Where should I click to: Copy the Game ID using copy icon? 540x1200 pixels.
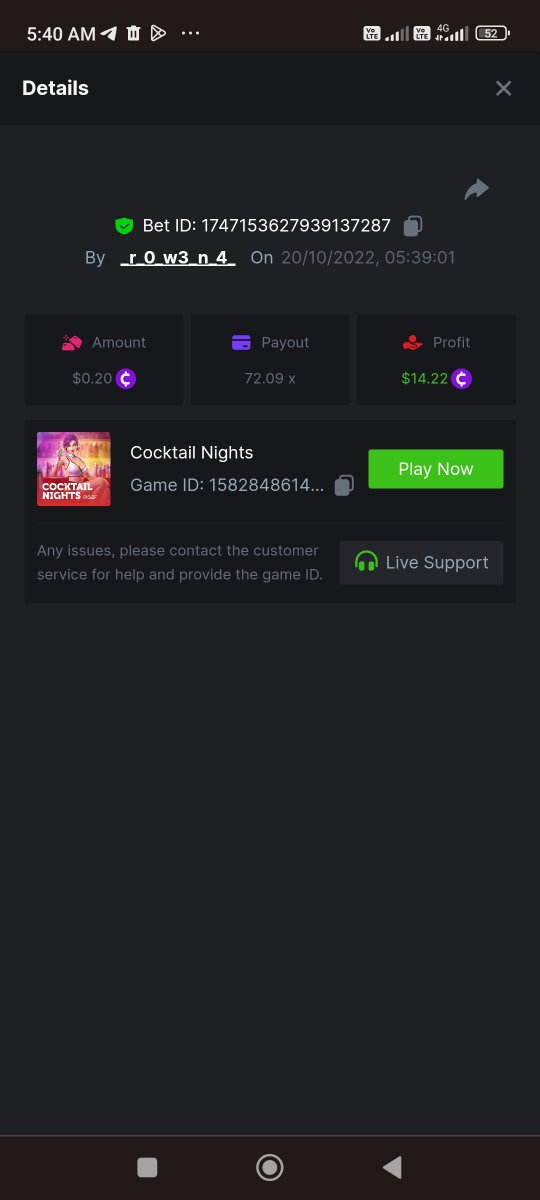coord(344,485)
